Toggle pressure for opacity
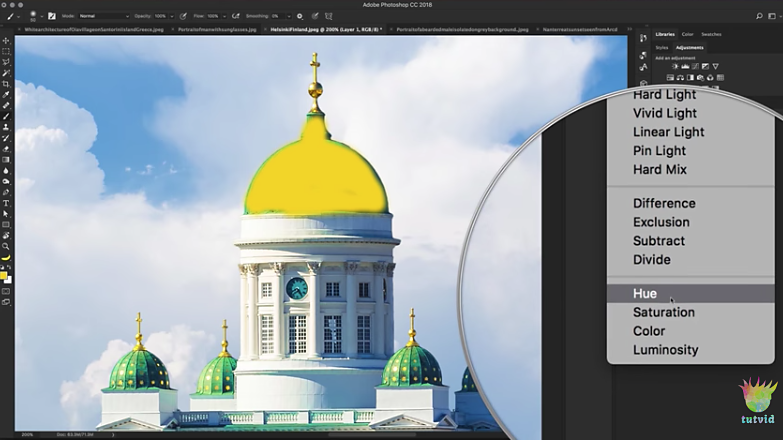 183,16
